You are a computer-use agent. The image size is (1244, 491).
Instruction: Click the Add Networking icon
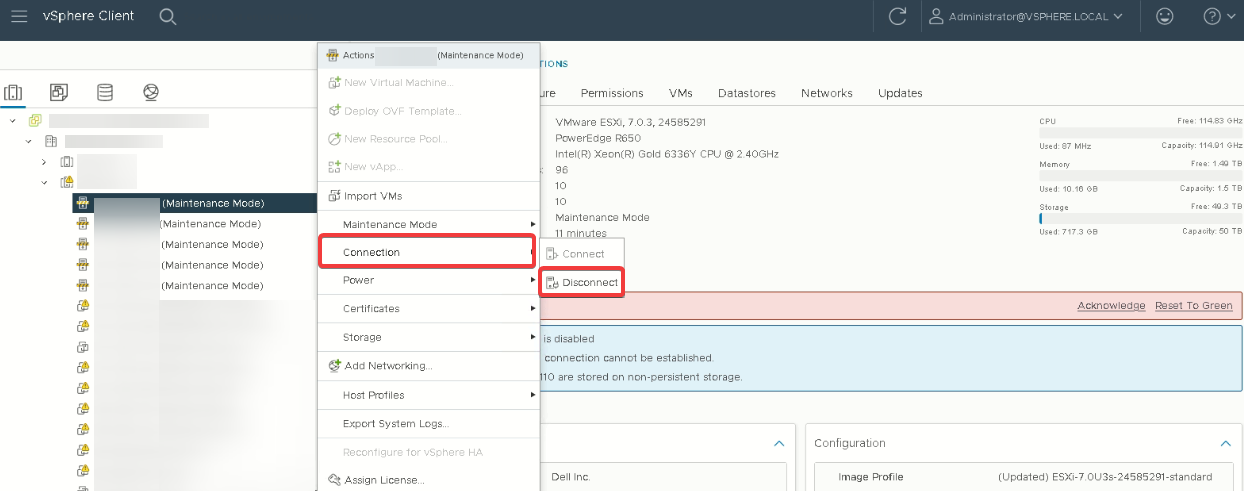(x=334, y=366)
